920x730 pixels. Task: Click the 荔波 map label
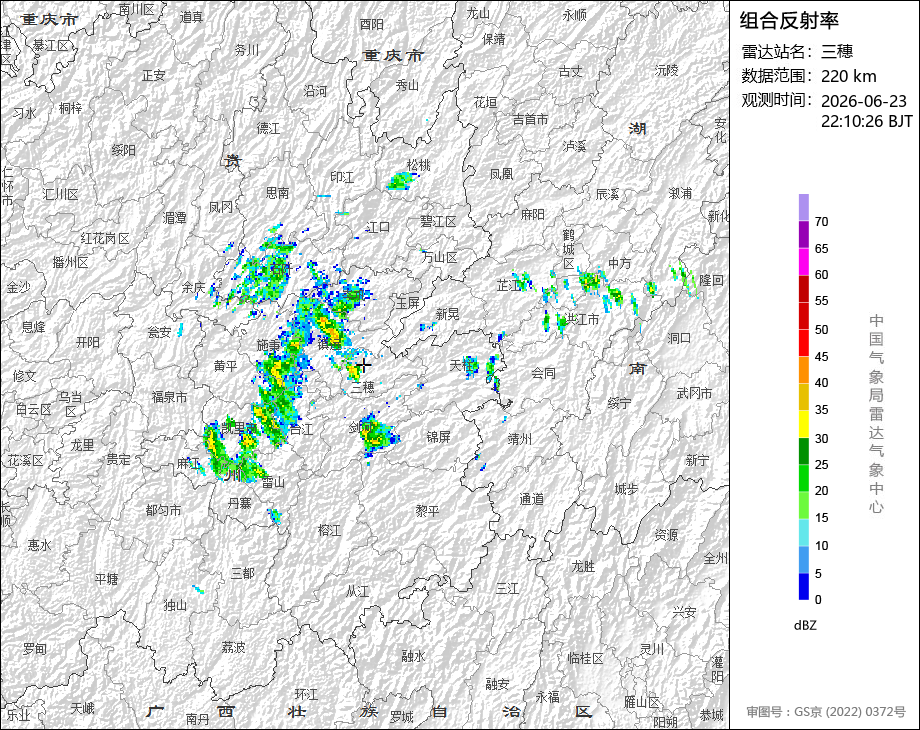tap(233, 648)
